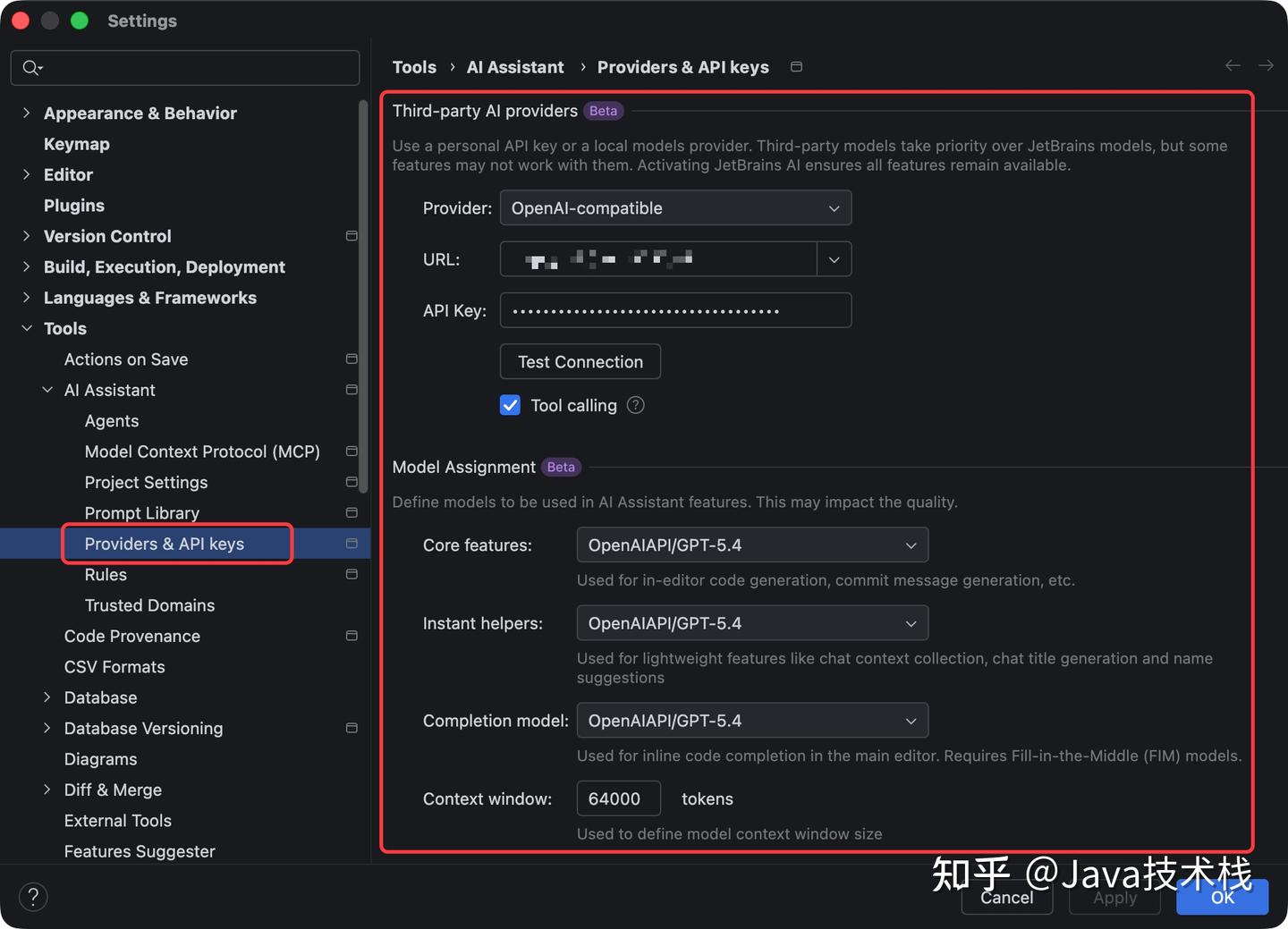
Task: Click the project icon next to Version Control
Action: point(352,236)
